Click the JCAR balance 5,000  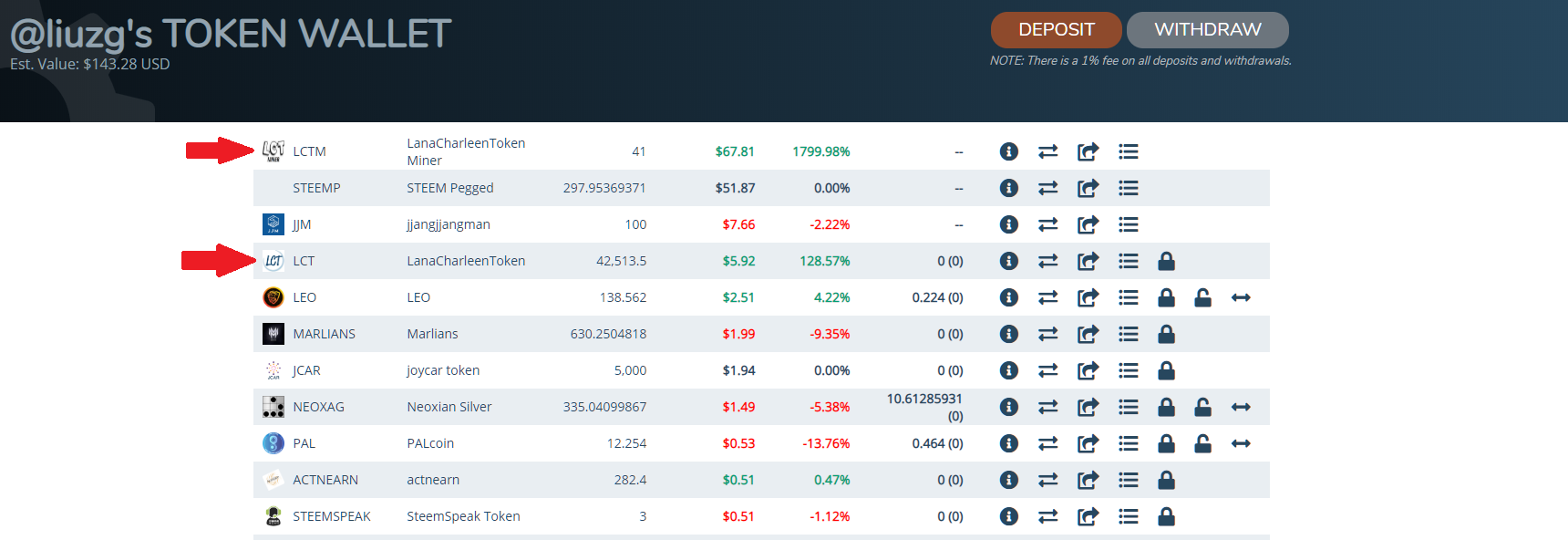(630, 370)
